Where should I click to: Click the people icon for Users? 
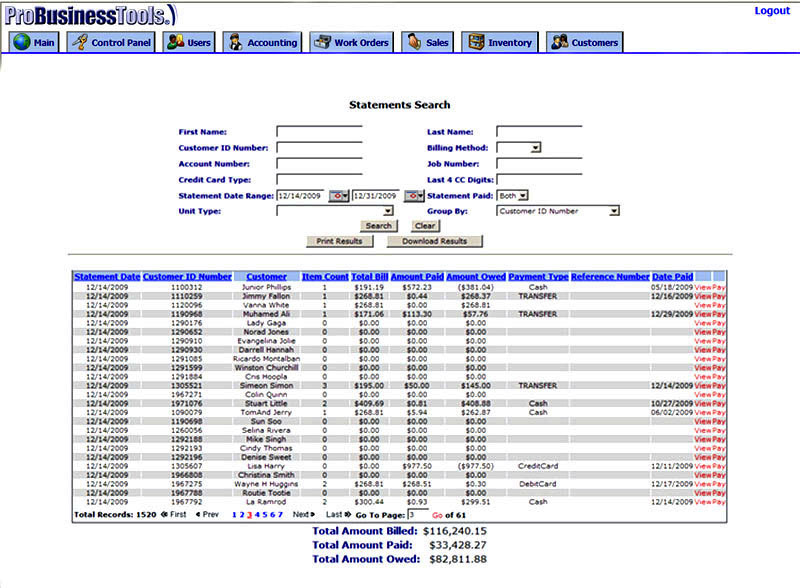[176, 42]
